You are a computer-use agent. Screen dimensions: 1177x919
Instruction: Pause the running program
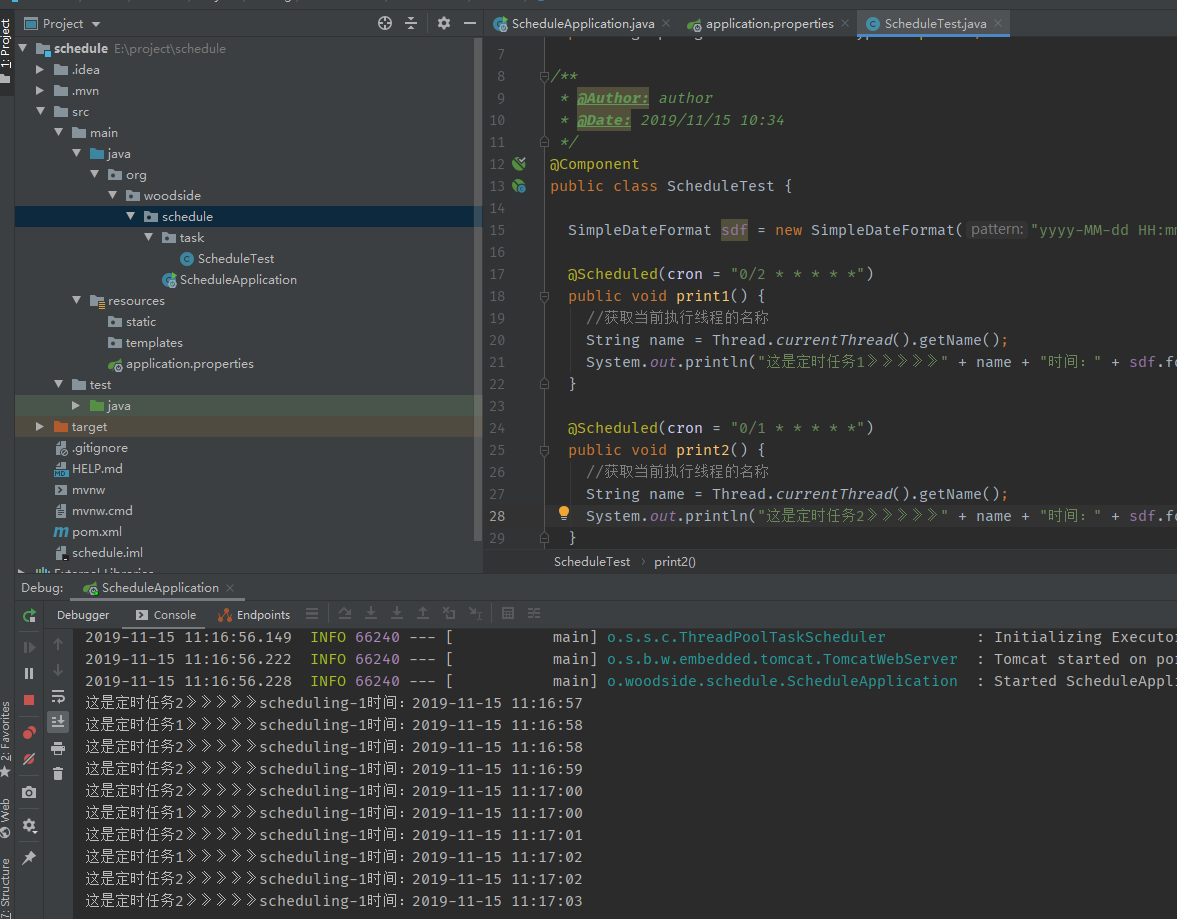click(29, 673)
